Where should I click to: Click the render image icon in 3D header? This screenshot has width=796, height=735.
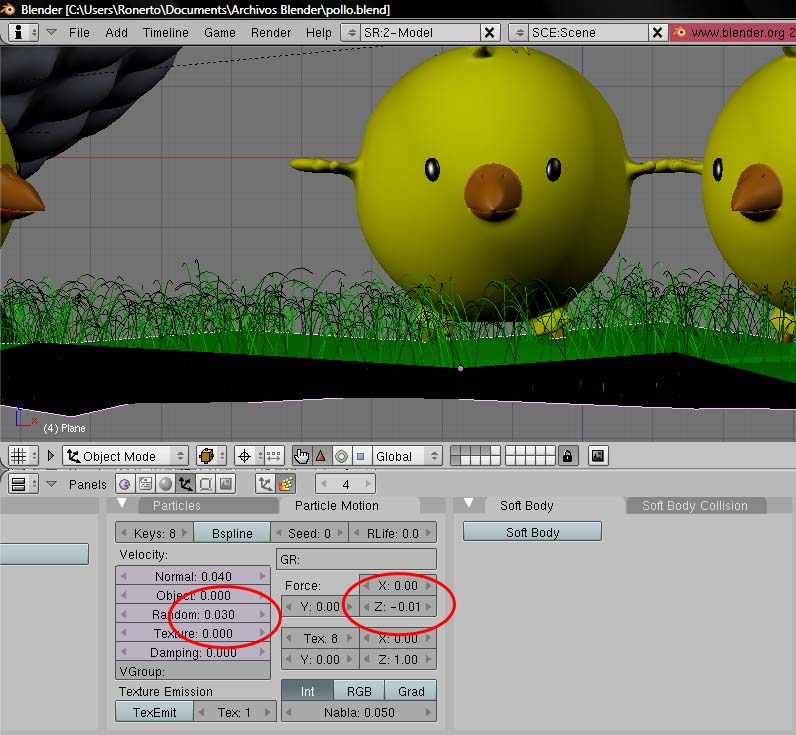598,456
